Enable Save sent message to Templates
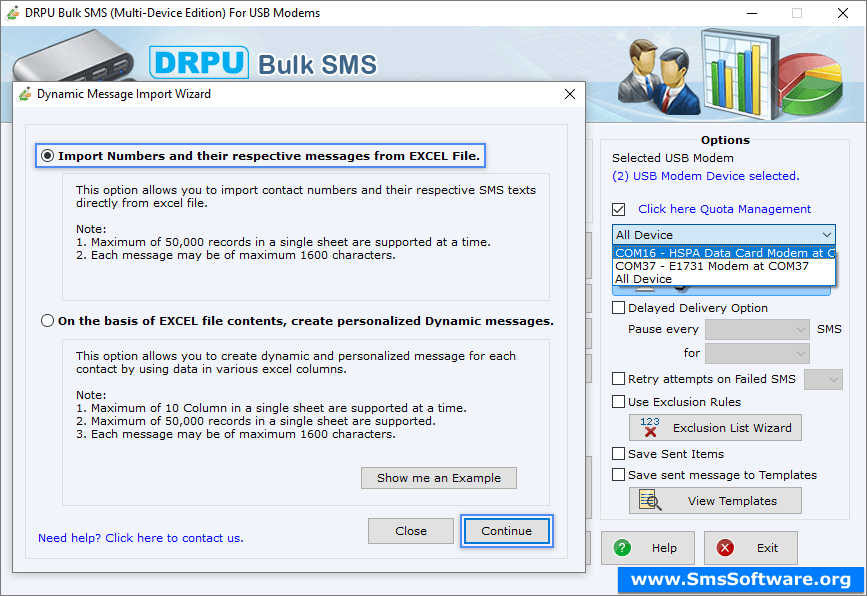This screenshot has height=596, width=867. (619, 474)
